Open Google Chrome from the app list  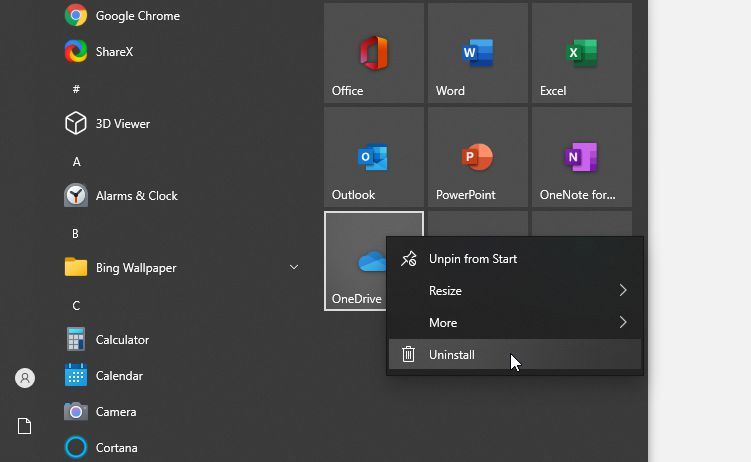pos(137,16)
